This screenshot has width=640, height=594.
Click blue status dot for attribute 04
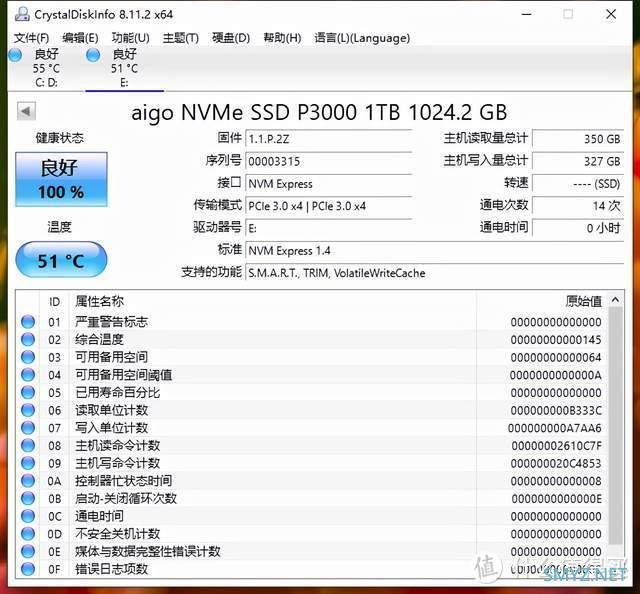(x=28, y=375)
